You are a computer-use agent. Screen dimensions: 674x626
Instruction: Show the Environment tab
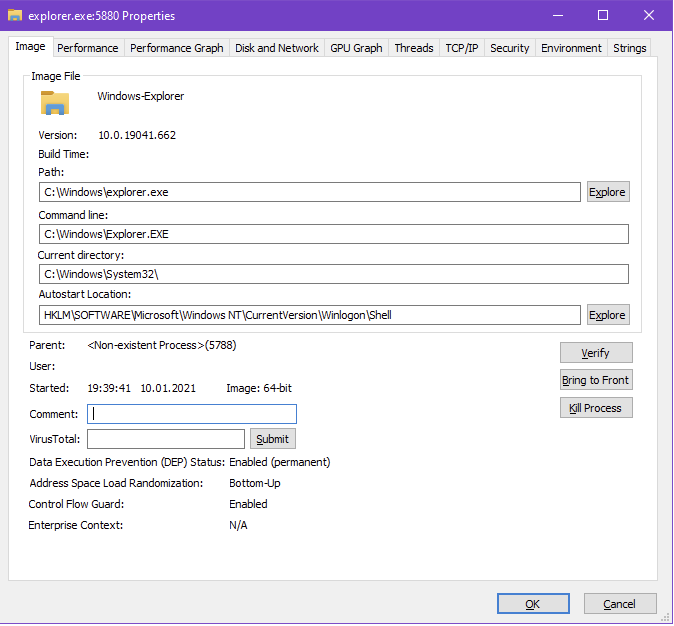pyautogui.click(x=571, y=48)
